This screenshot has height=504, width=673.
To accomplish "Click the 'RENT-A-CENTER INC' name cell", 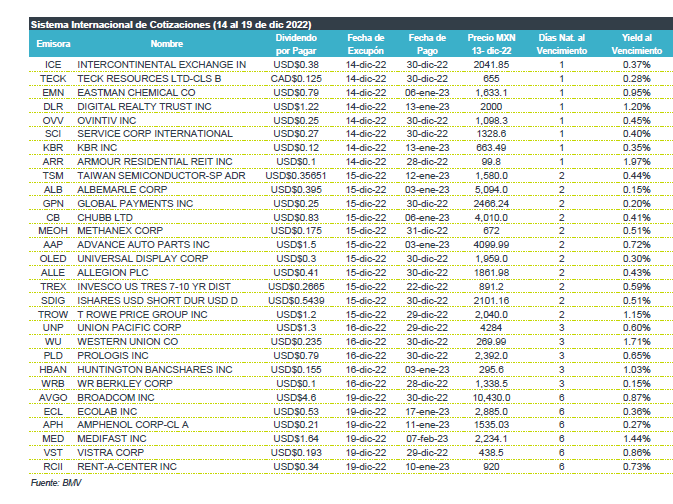I will (x=127, y=467).
